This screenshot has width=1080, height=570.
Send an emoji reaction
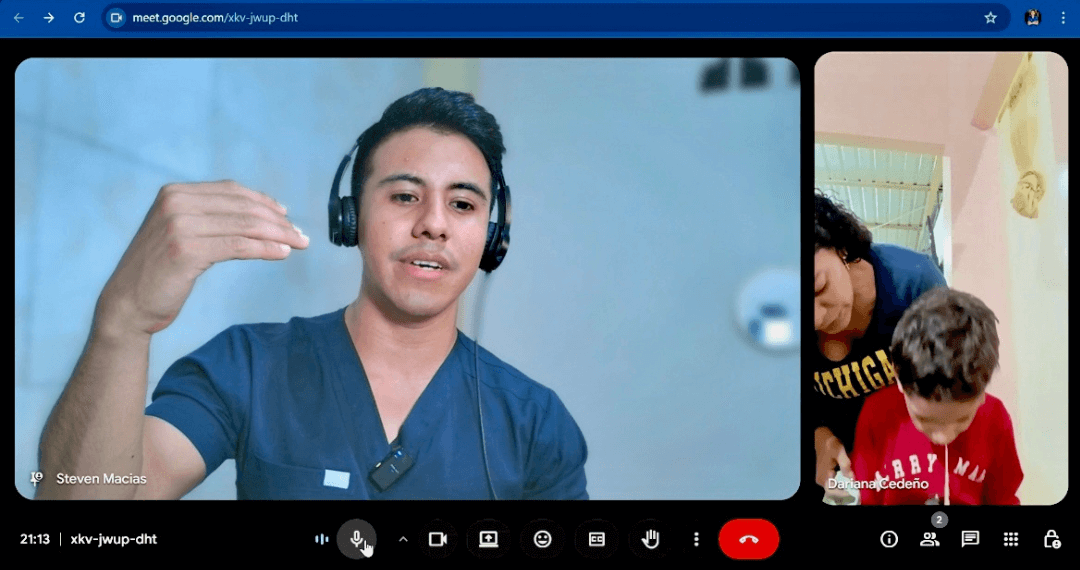click(x=542, y=539)
